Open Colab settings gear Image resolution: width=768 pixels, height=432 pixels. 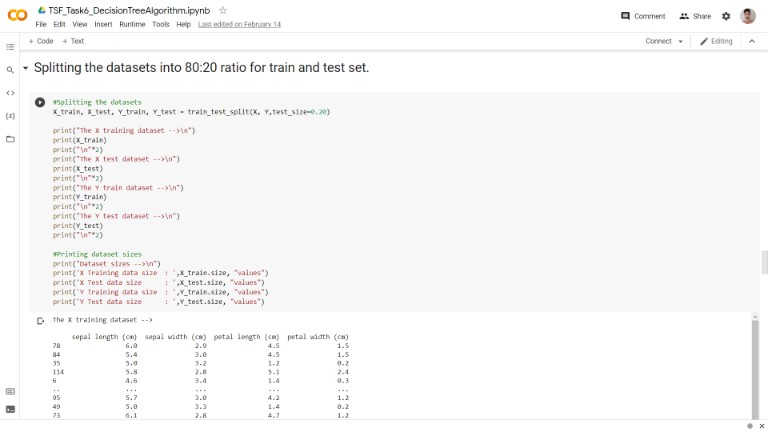(726, 16)
